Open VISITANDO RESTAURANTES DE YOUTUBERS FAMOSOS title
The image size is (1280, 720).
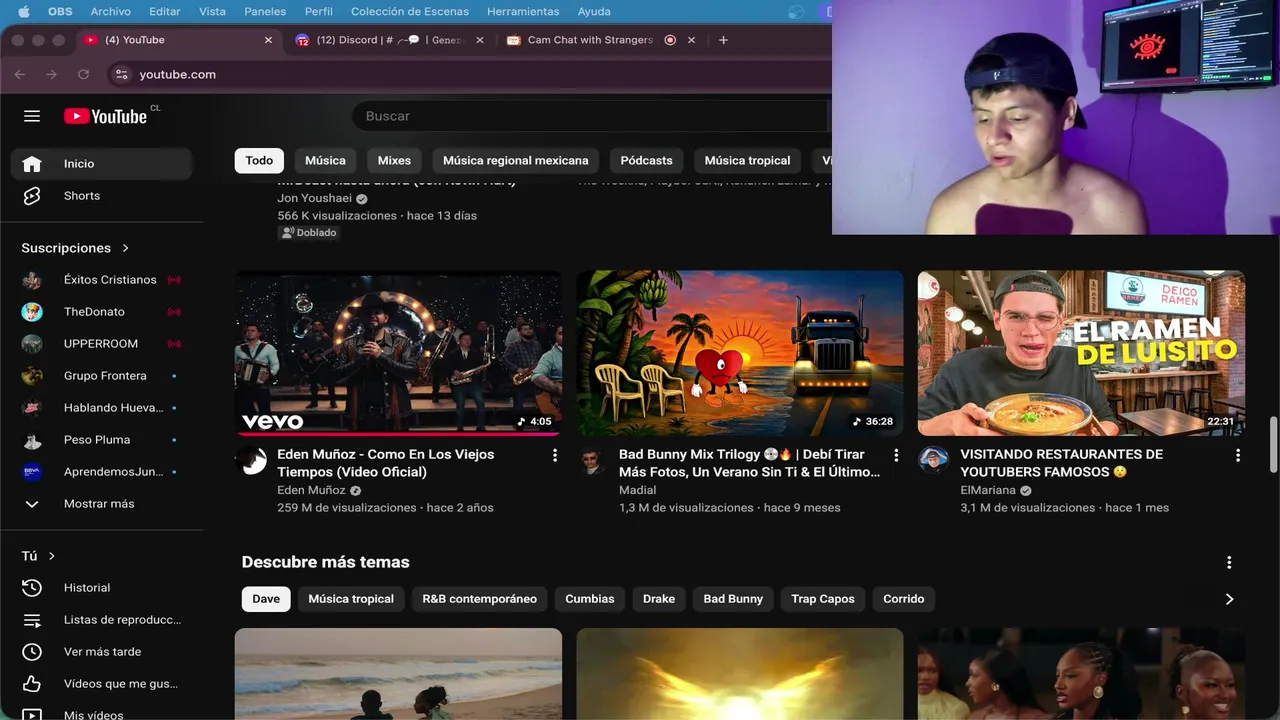coord(1062,463)
